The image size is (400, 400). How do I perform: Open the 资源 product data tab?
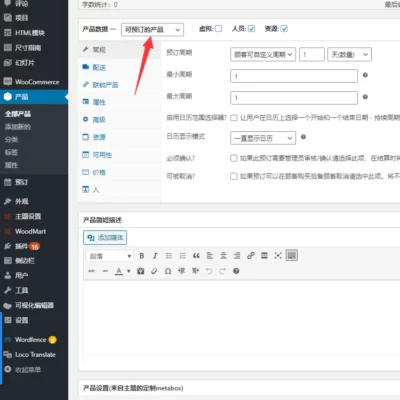[x=119, y=137]
